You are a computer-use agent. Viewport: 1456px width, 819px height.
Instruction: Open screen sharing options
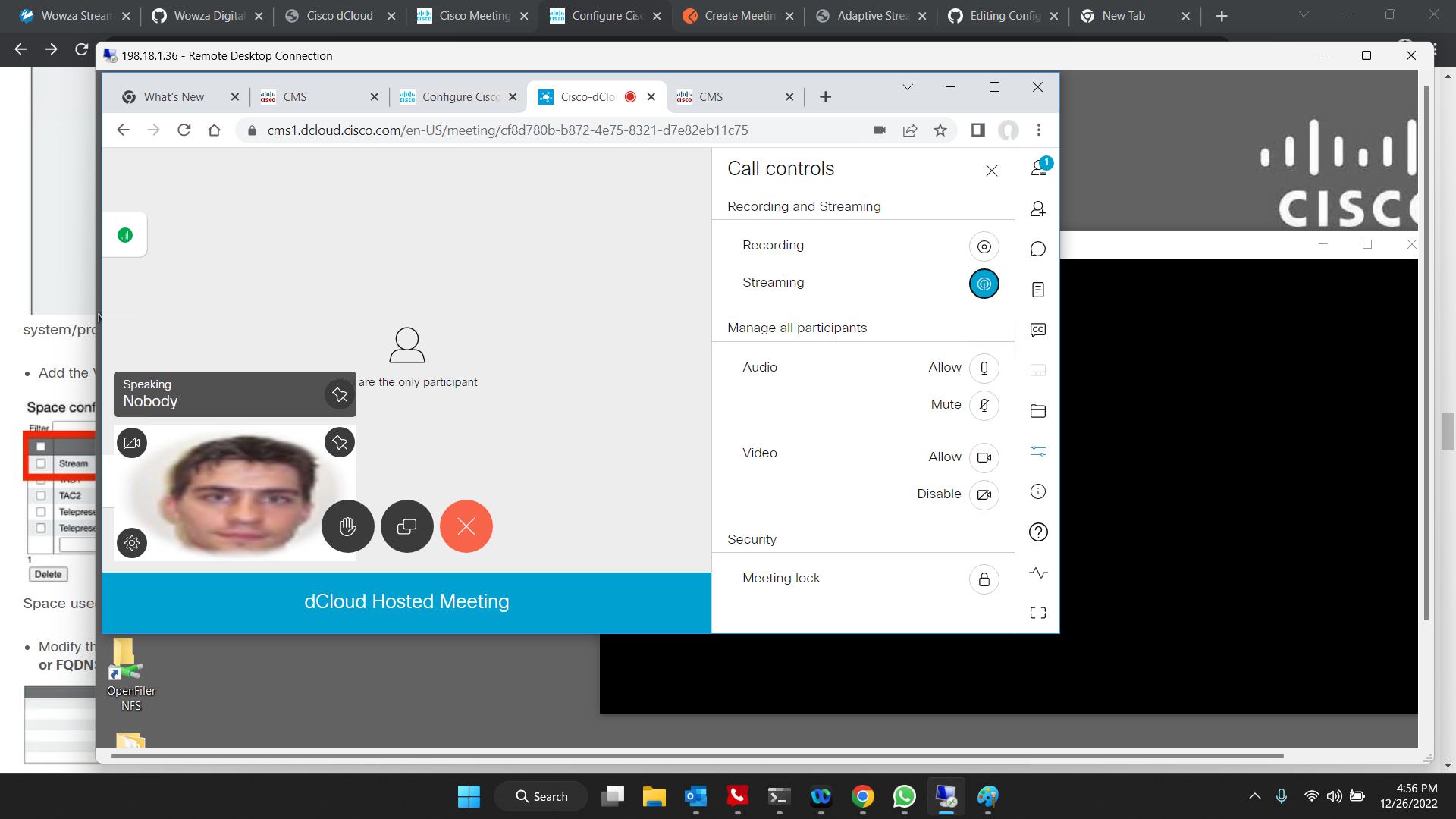[x=406, y=526]
